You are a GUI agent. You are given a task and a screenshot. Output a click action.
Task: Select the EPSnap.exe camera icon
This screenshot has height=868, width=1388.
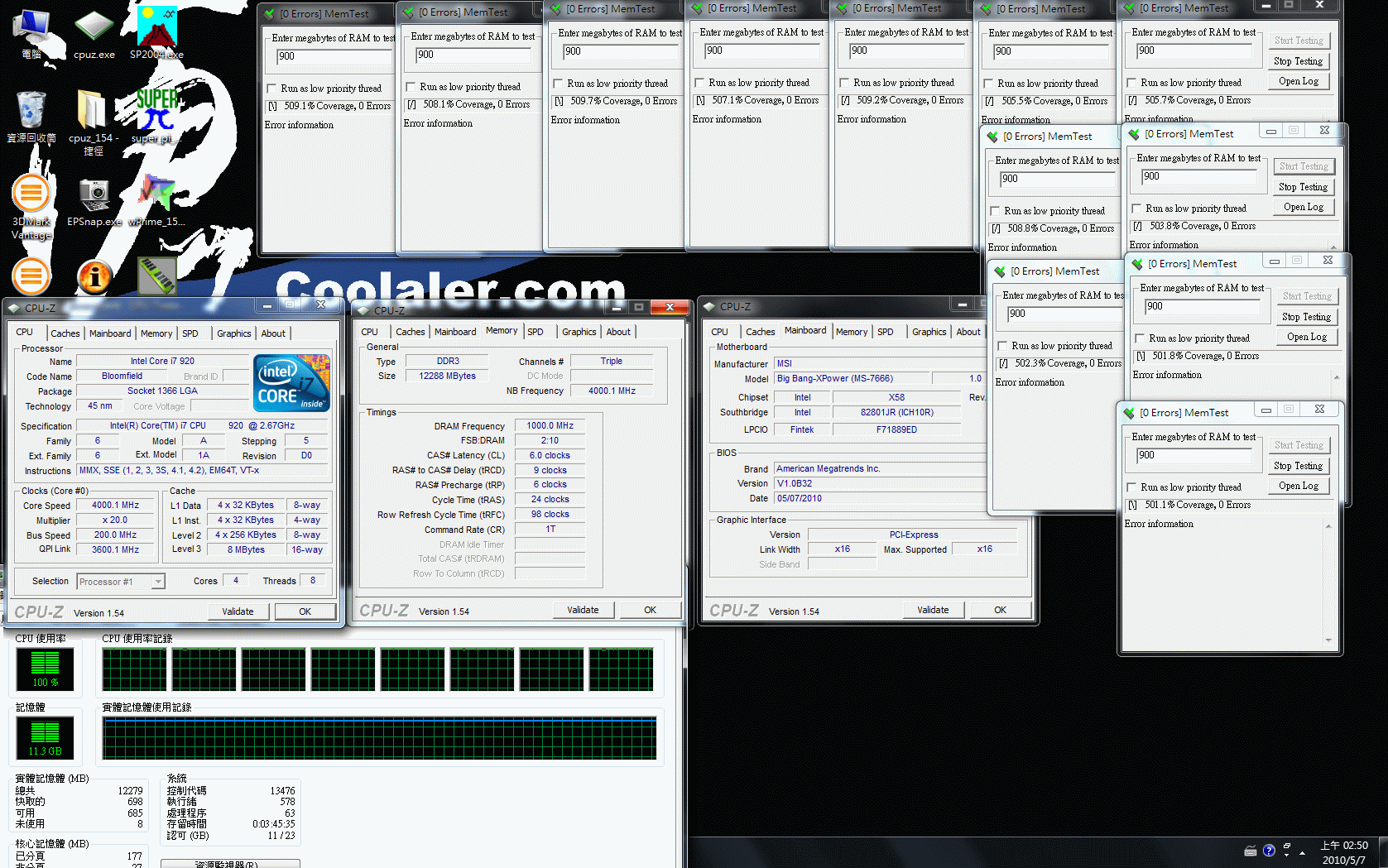(x=94, y=201)
